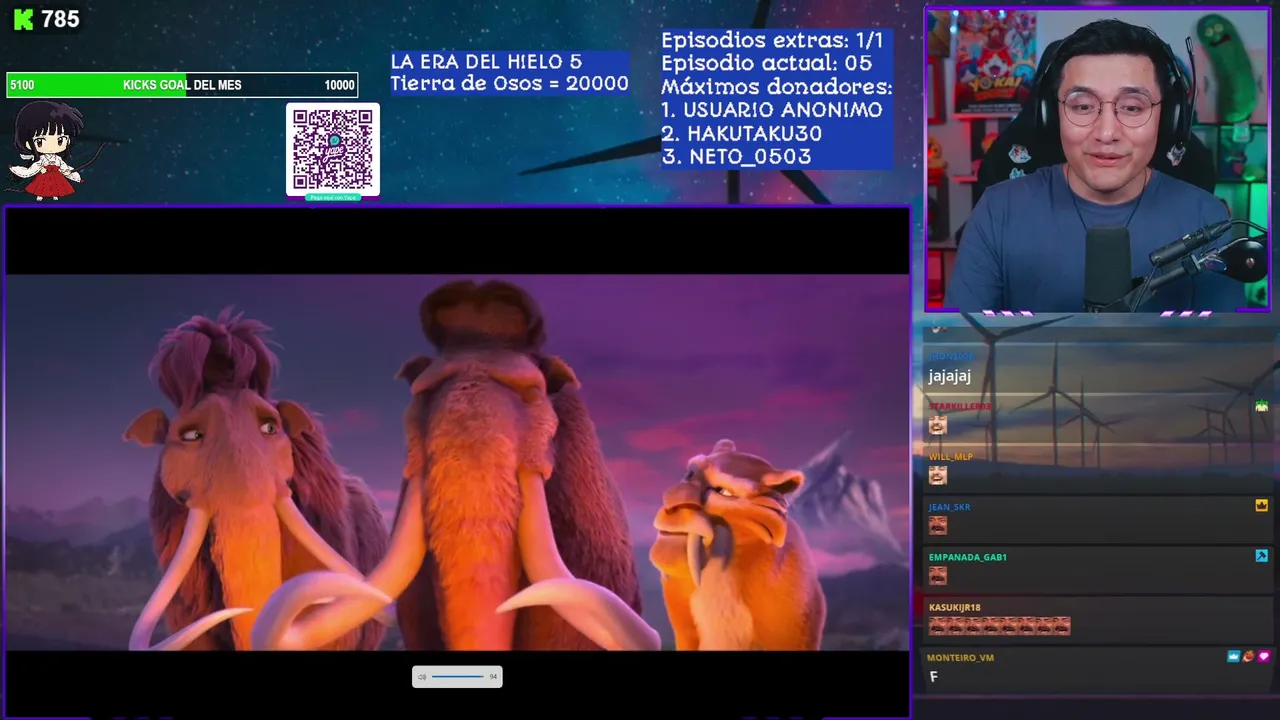The height and width of the screenshot is (720, 1280).
Task: Click the emote in STARKILLER's message
Action: pos(937,425)
